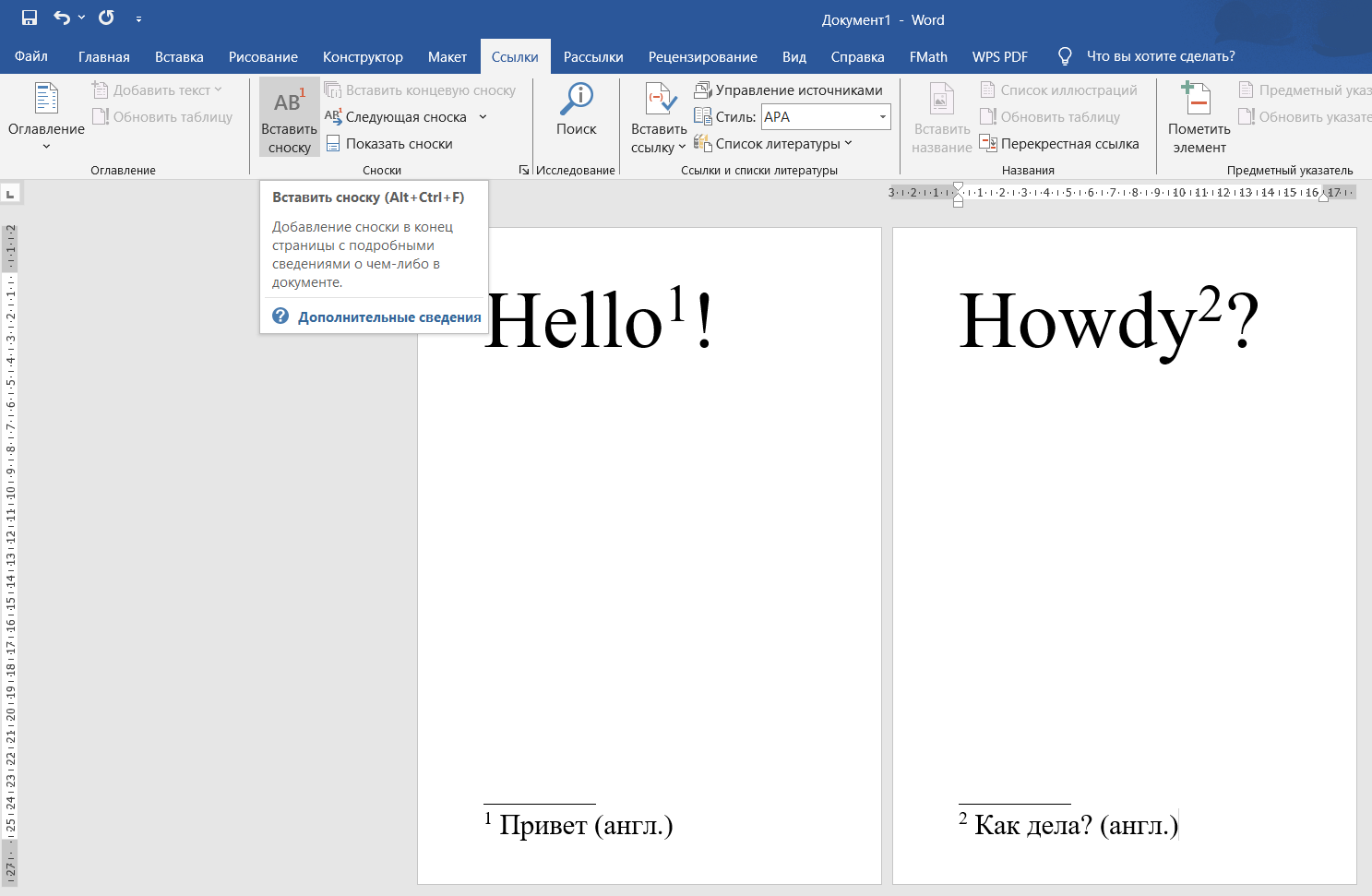Open the undo history dropdown arrow

pos(81,18)
